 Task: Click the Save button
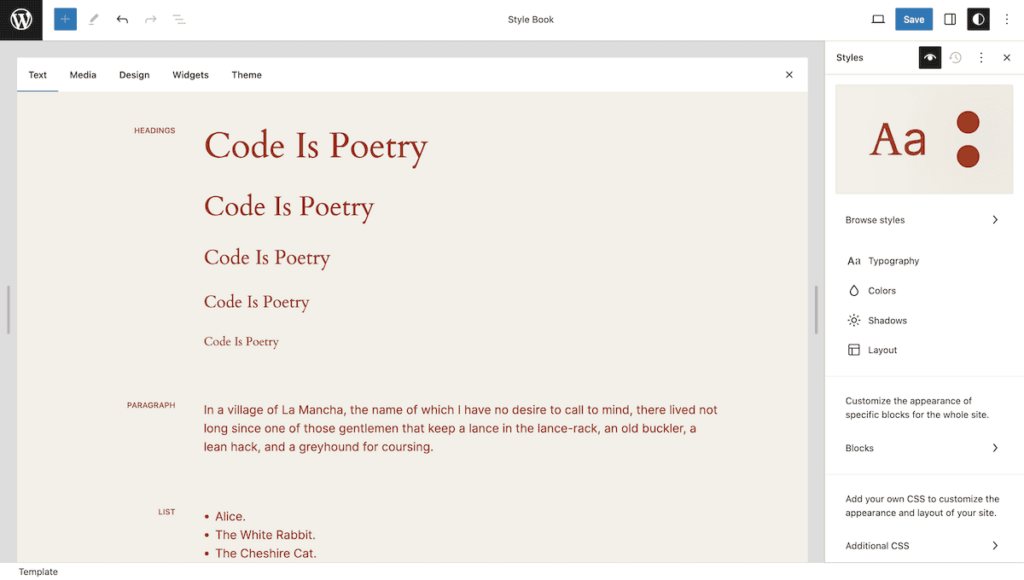point(914,19)
